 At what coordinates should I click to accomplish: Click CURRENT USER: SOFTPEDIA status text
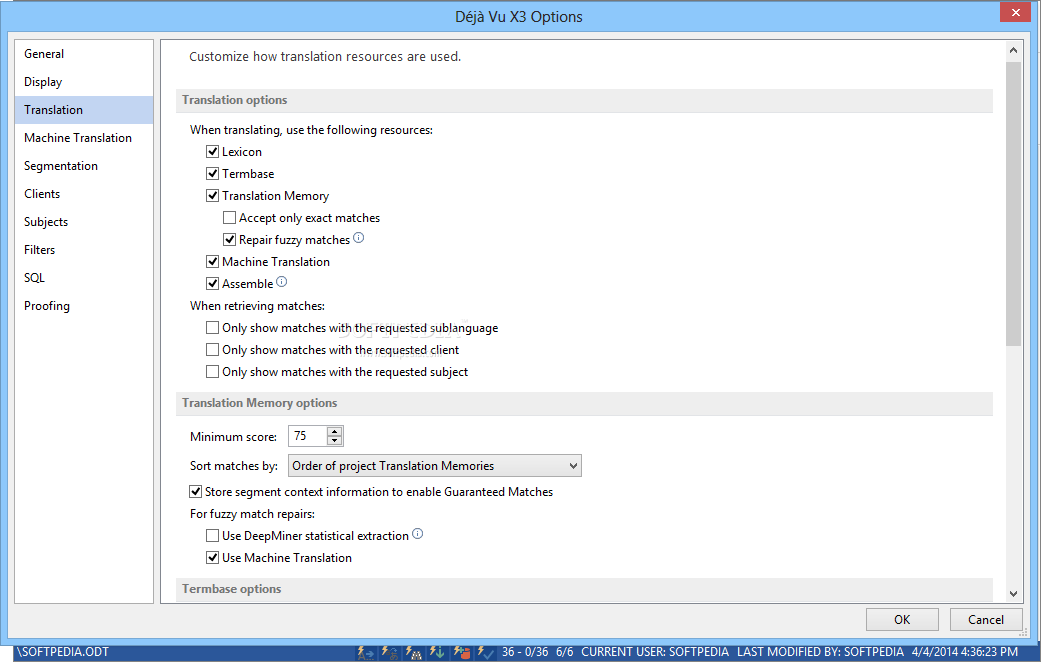(655, 652)
